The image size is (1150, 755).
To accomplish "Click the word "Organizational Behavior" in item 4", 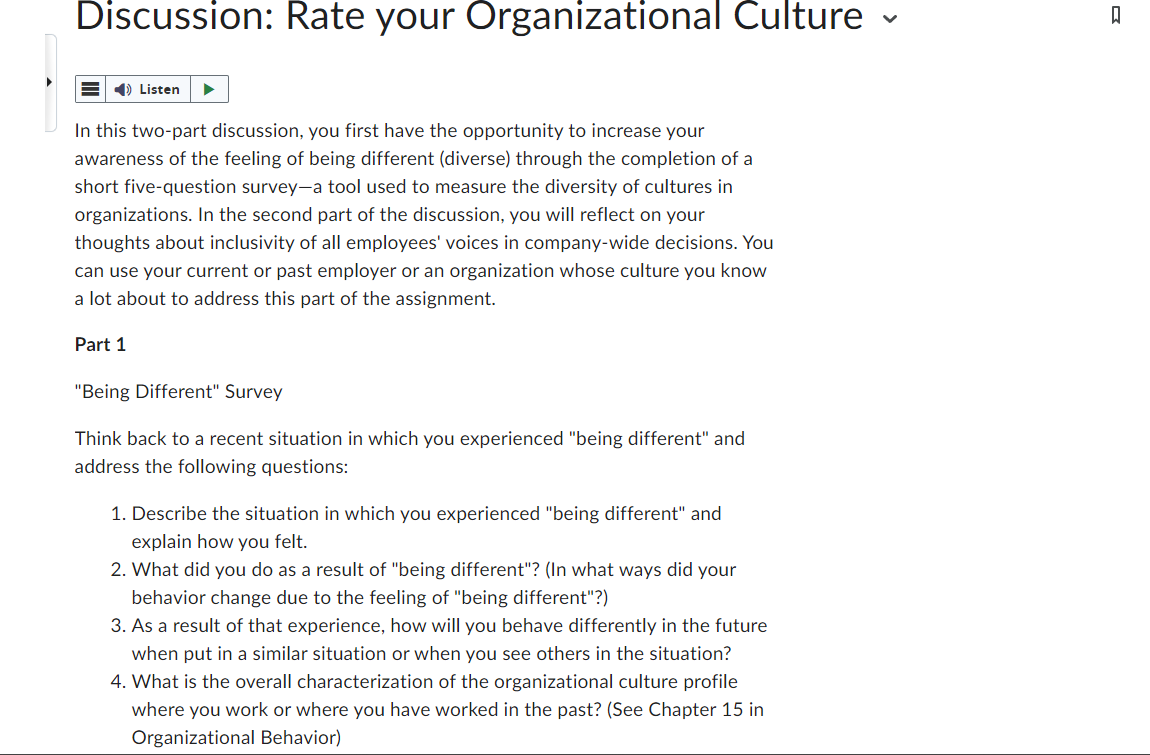I will (x=236, y=737).
